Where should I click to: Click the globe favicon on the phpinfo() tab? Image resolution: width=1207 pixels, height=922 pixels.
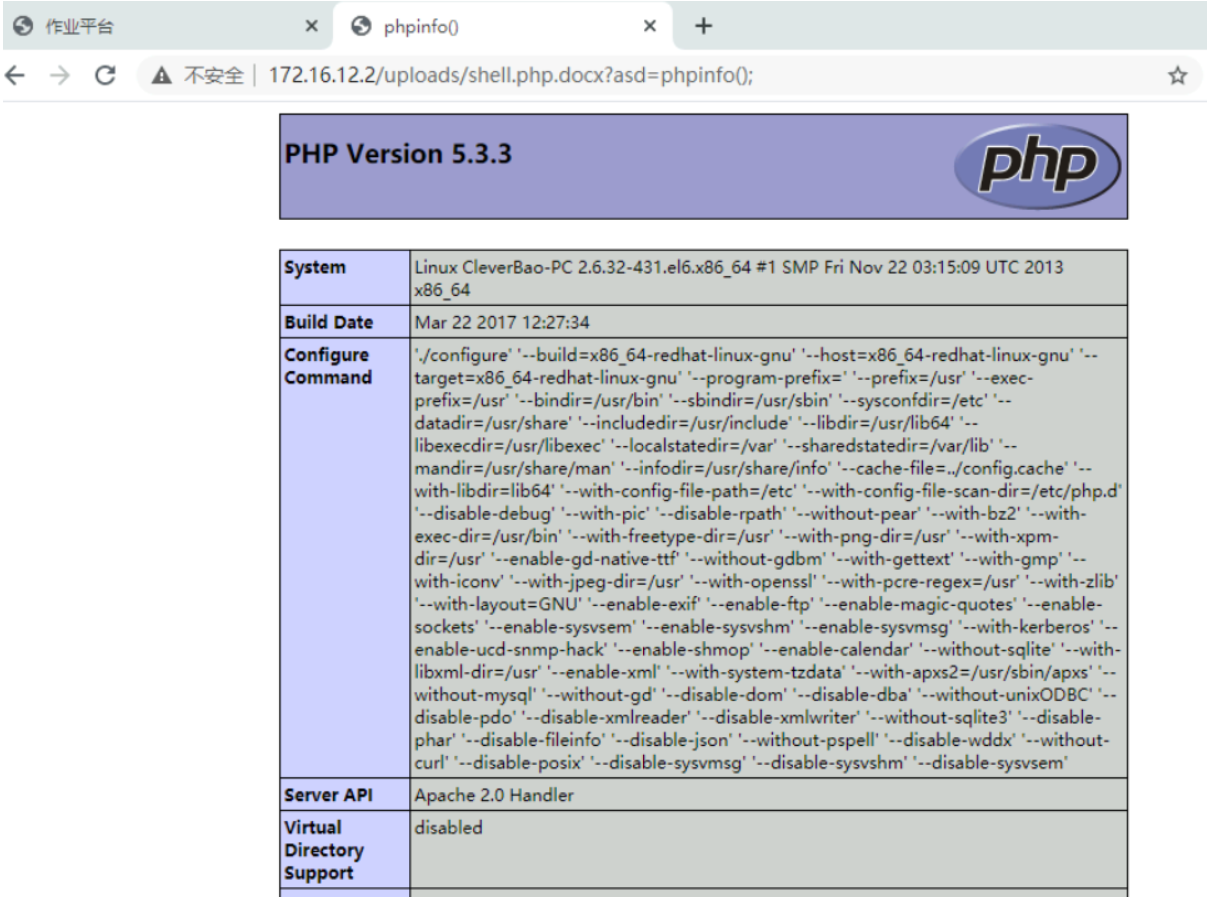[x=363, y=26]
